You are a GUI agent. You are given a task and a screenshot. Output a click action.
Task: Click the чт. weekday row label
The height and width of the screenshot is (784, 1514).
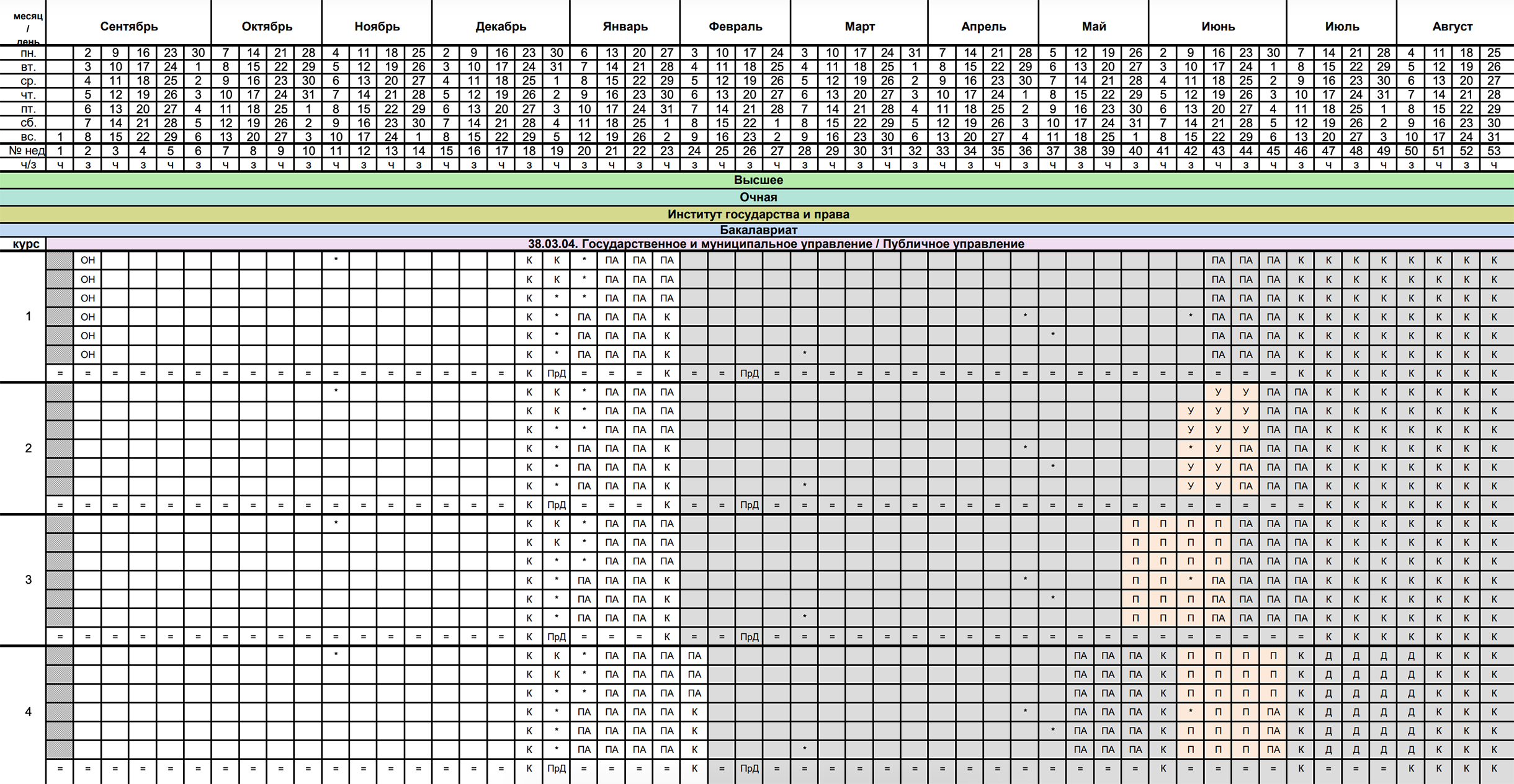point(23,95)
